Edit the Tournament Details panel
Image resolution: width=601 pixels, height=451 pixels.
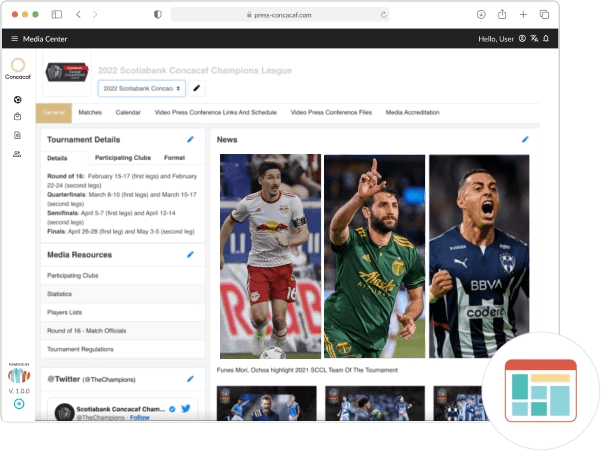pyautogui.click(x=190, y=139)
